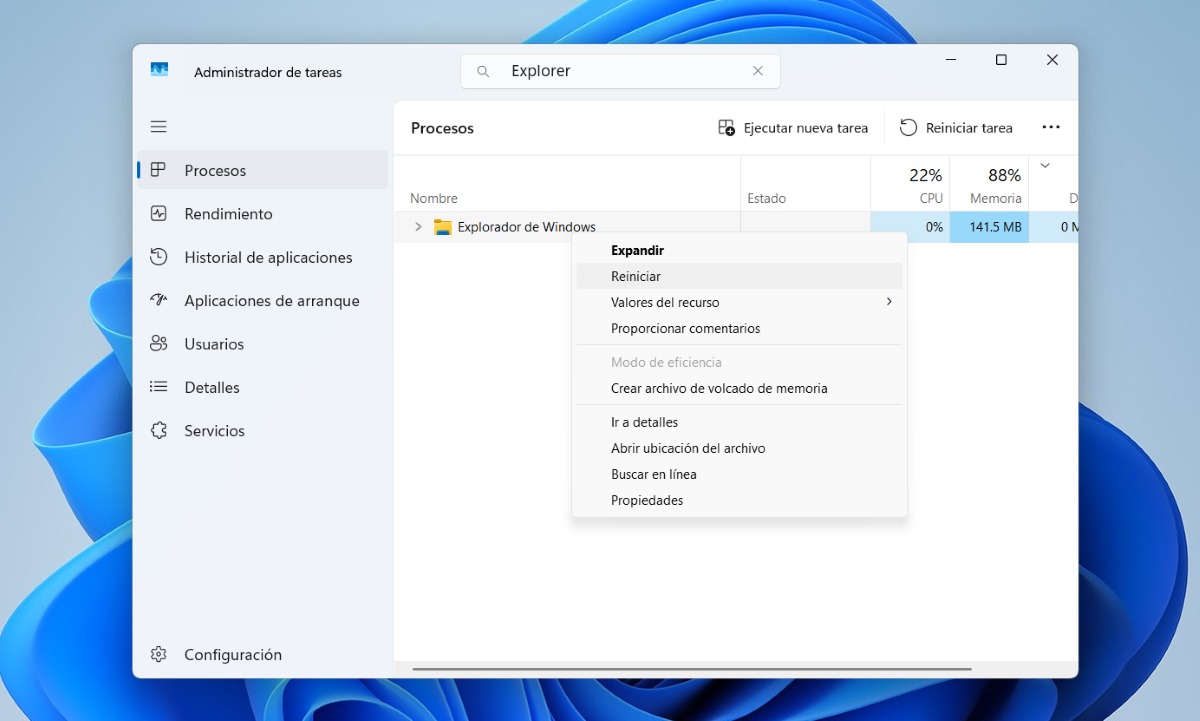Open the Servicios section

pyautogui.click(x=215, y=430)
